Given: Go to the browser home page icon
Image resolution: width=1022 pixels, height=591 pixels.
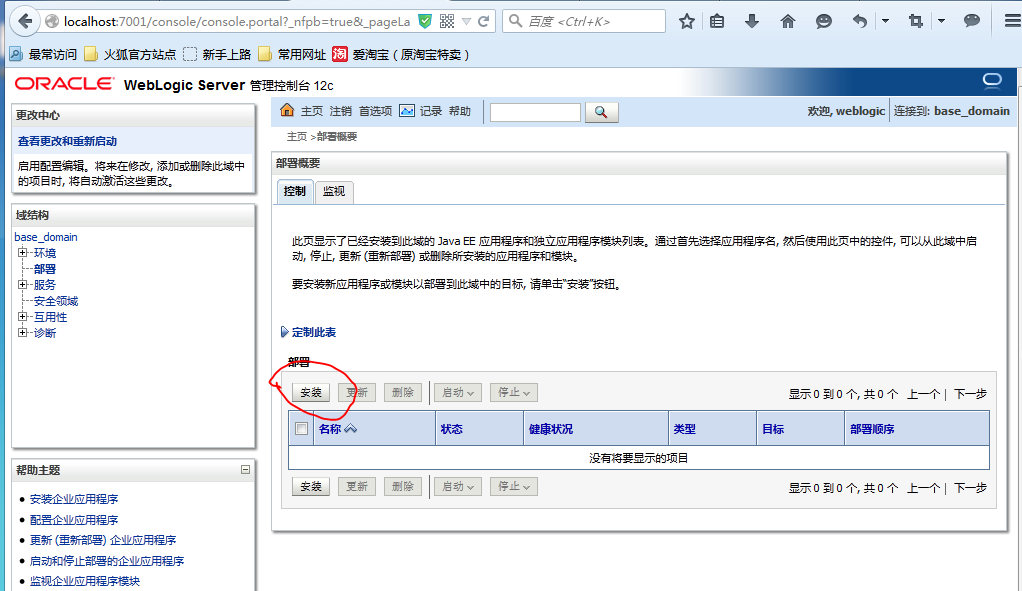Looking at the screenshot, I should 787,22.
